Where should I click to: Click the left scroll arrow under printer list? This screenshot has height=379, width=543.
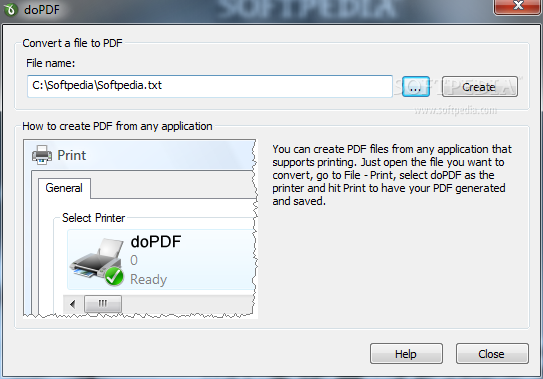pyautogui.click(x=73, y=304)
